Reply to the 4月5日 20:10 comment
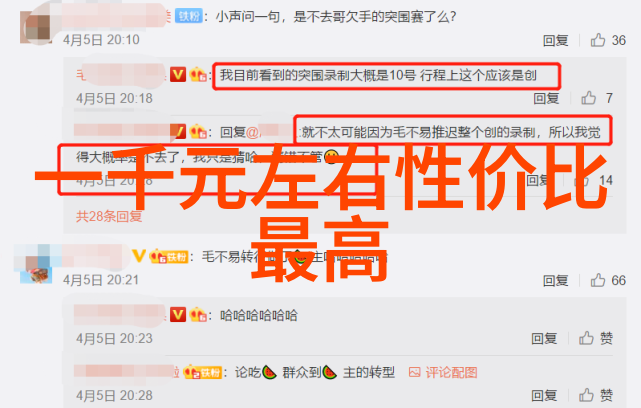641x408 pixels. [556, 40]
